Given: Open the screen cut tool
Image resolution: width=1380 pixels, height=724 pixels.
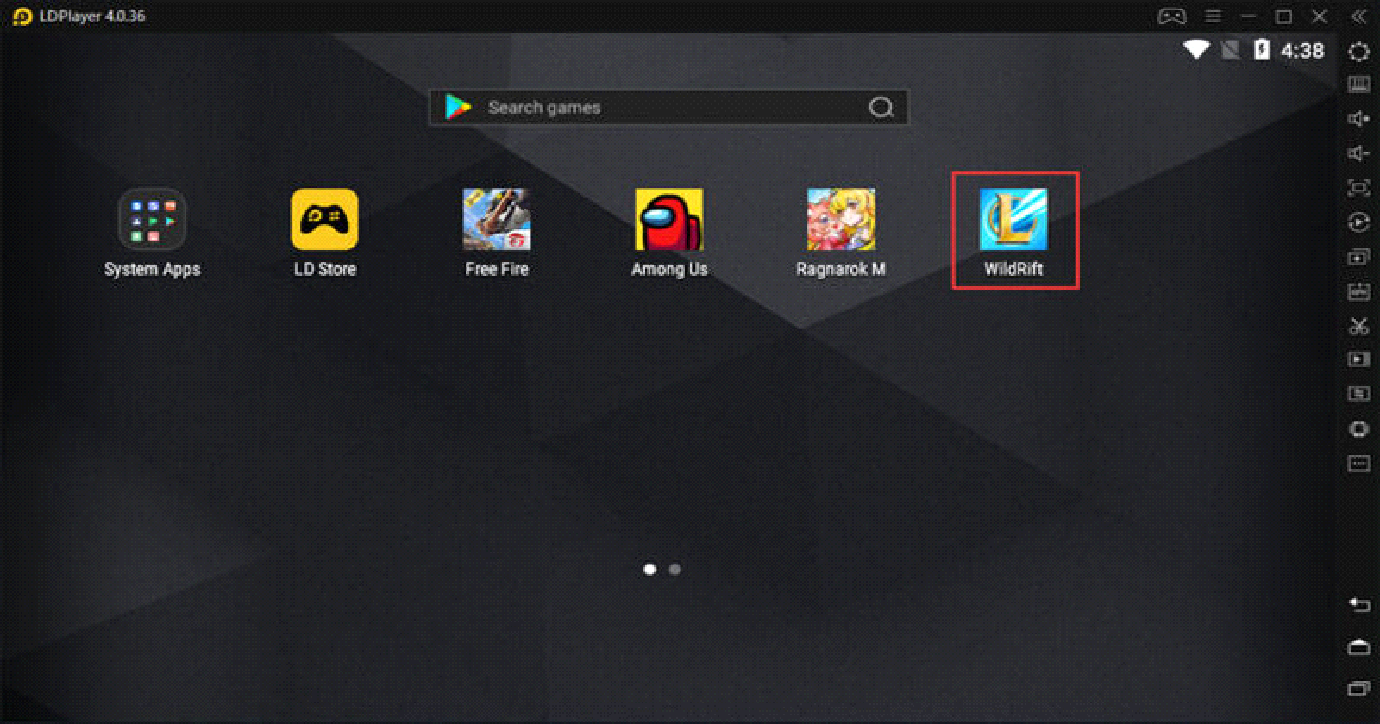Looking at the screenshot, I should 1359,325.
